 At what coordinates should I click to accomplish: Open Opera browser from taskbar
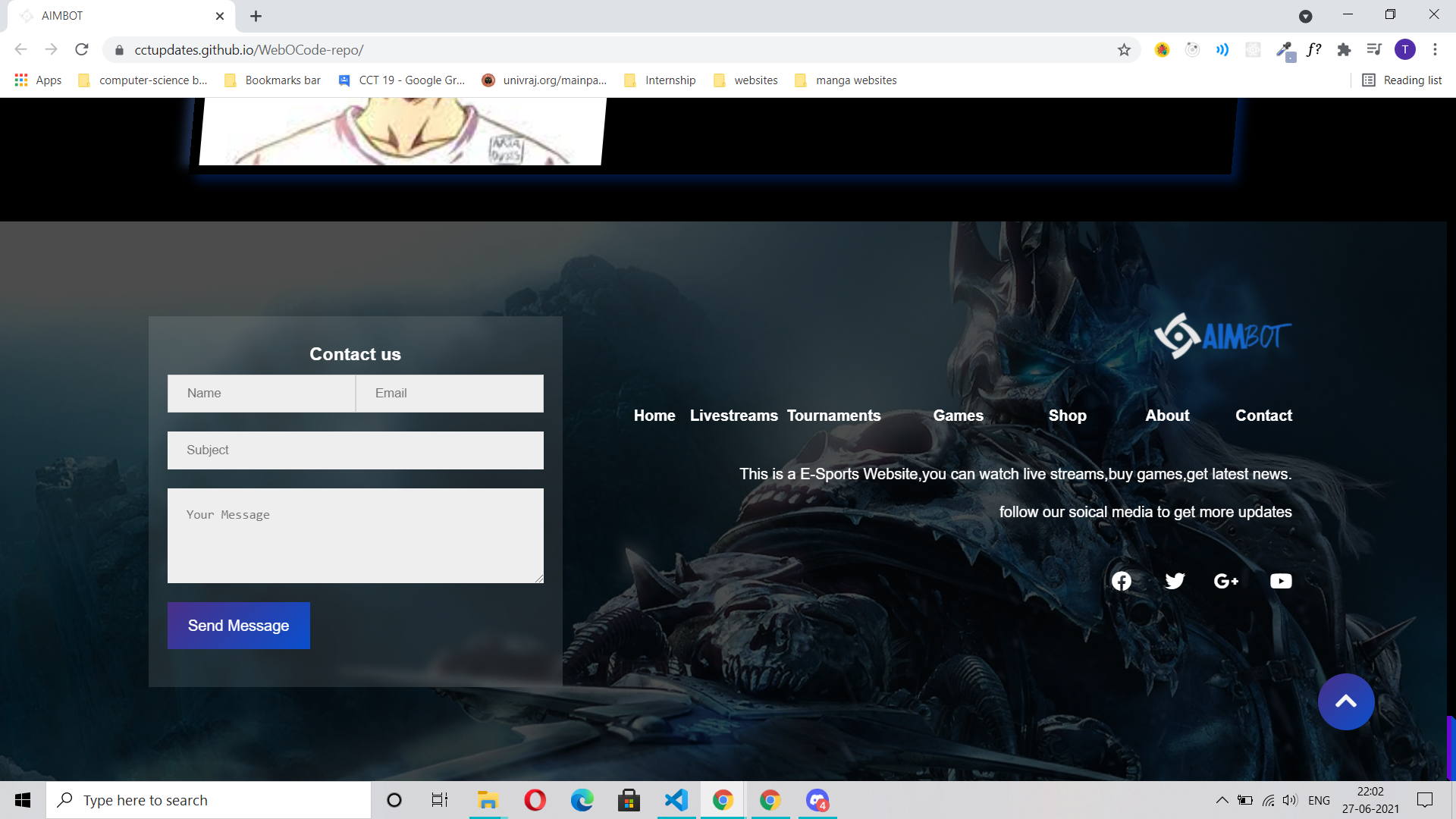(535, 800)
